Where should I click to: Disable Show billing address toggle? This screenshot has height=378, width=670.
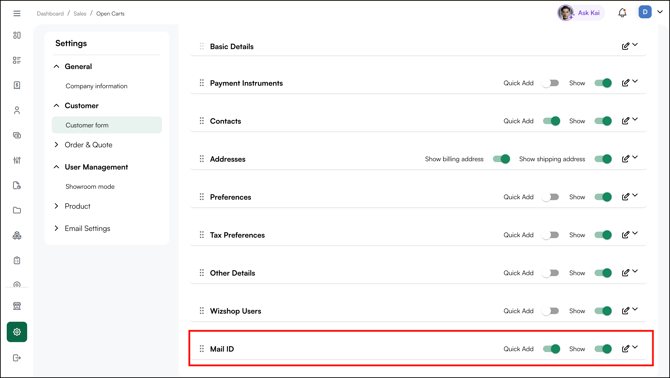coord(501,159)
